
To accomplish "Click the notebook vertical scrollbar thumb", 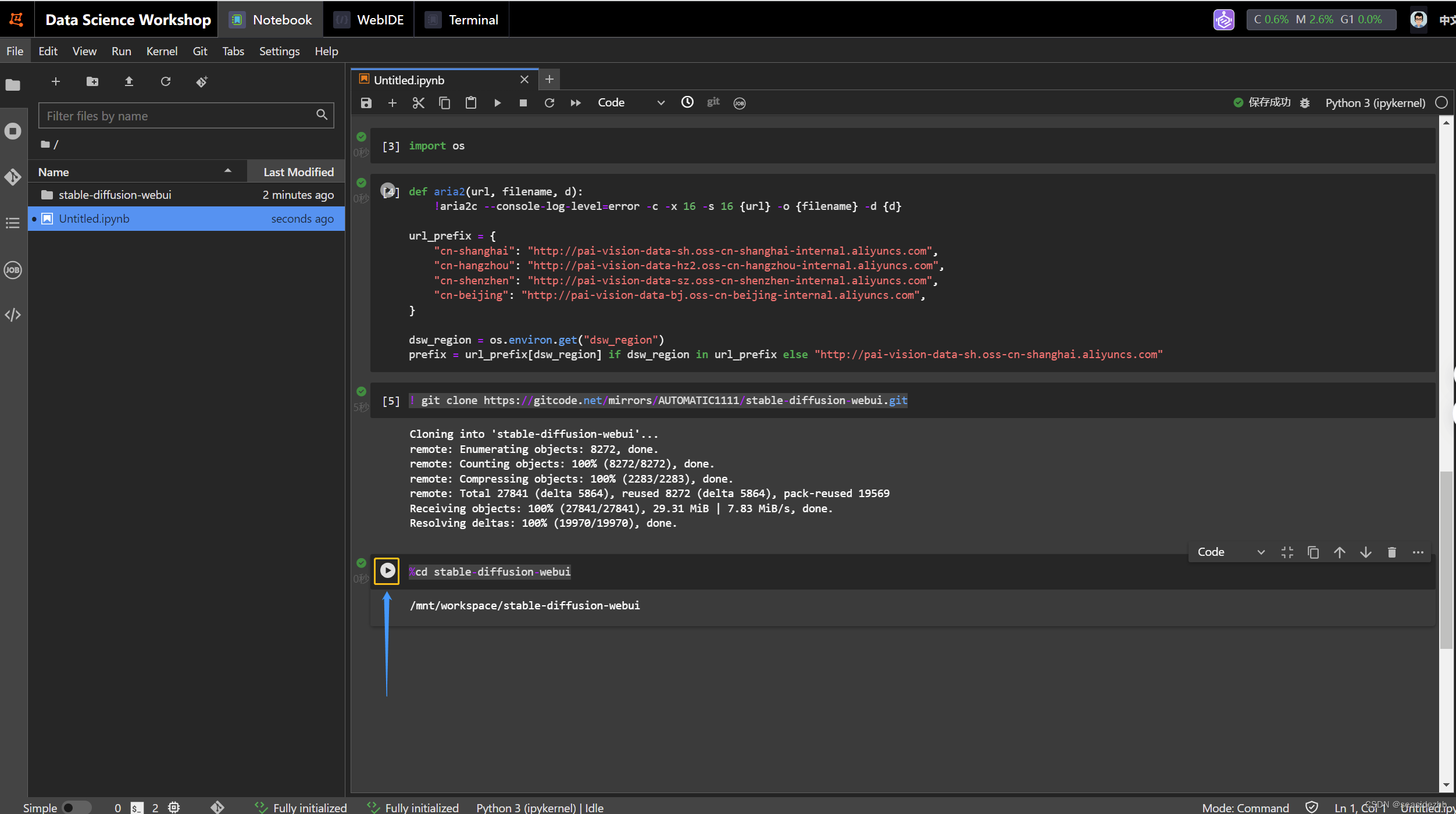I will (x=1446, y=559).
